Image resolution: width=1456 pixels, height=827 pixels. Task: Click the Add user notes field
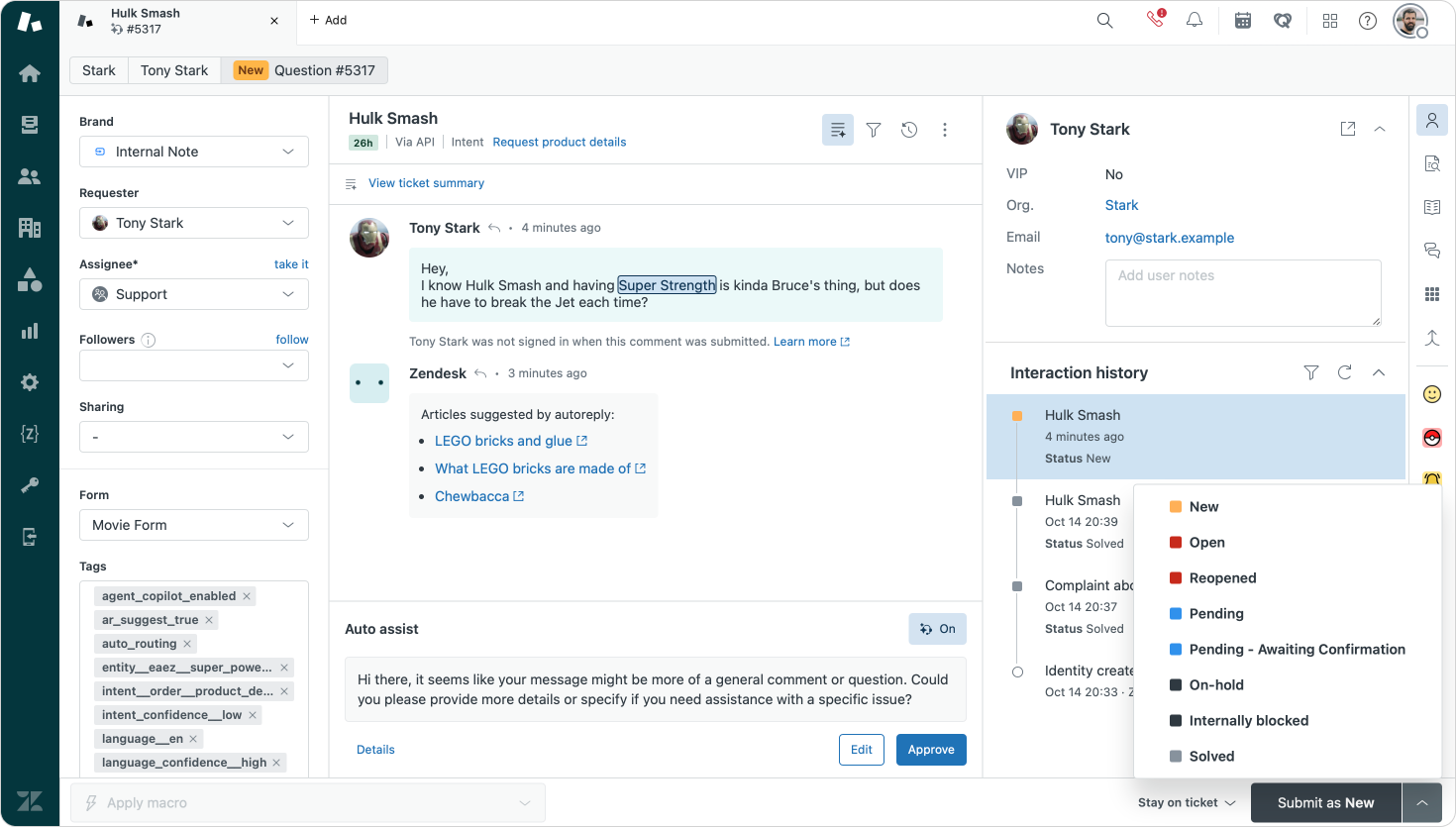(x=1243, y=293)
